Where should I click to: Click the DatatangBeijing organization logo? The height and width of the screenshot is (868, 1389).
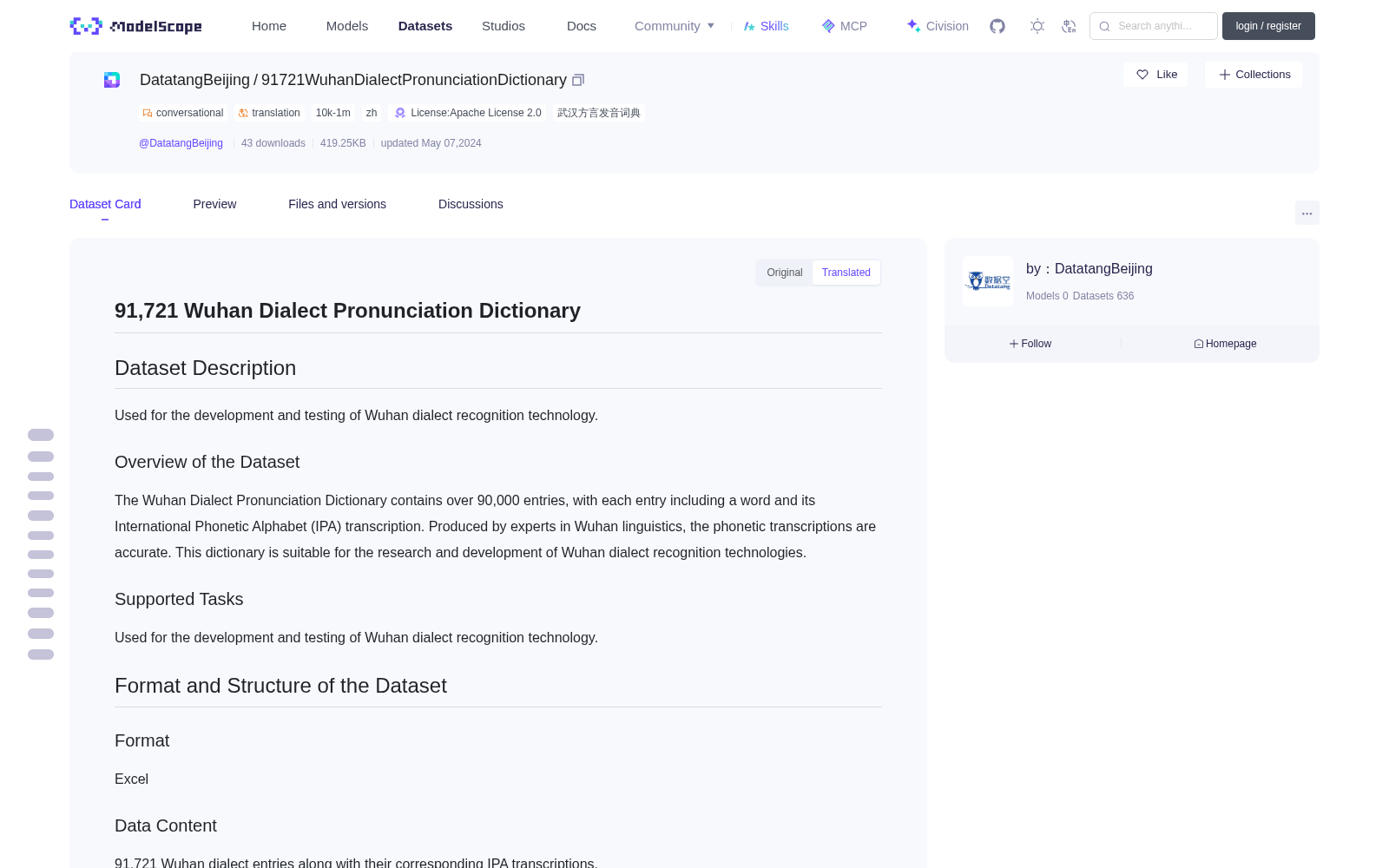pos(988,281)
